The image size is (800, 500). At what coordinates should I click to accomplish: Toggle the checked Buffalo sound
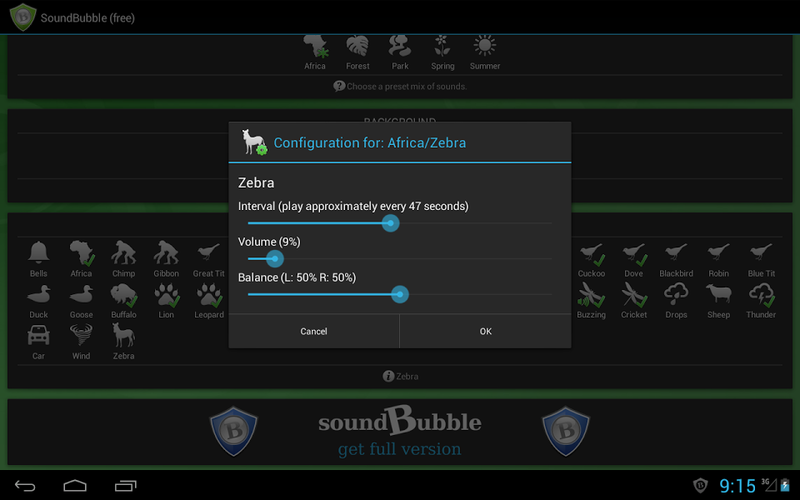[x=123, y=294]
